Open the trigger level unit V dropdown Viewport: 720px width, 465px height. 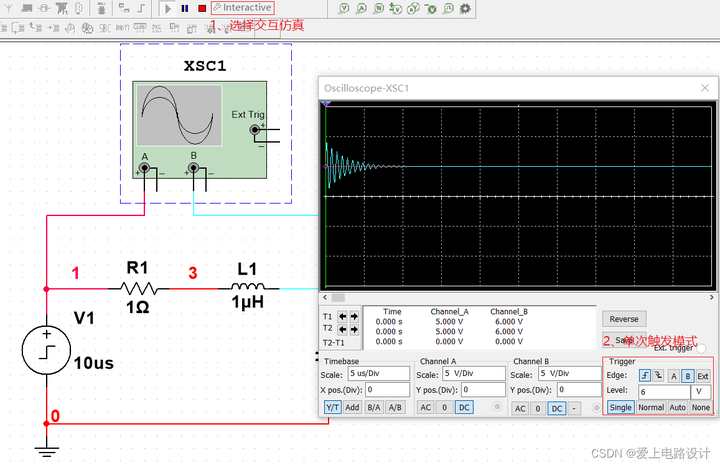[x=701, y=391]
